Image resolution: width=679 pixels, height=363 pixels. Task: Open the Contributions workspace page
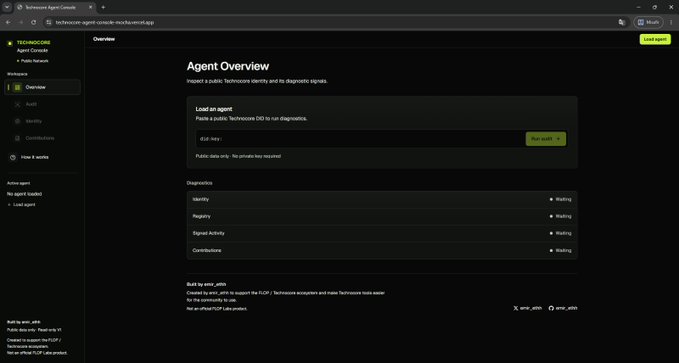[x=42, y=138]
